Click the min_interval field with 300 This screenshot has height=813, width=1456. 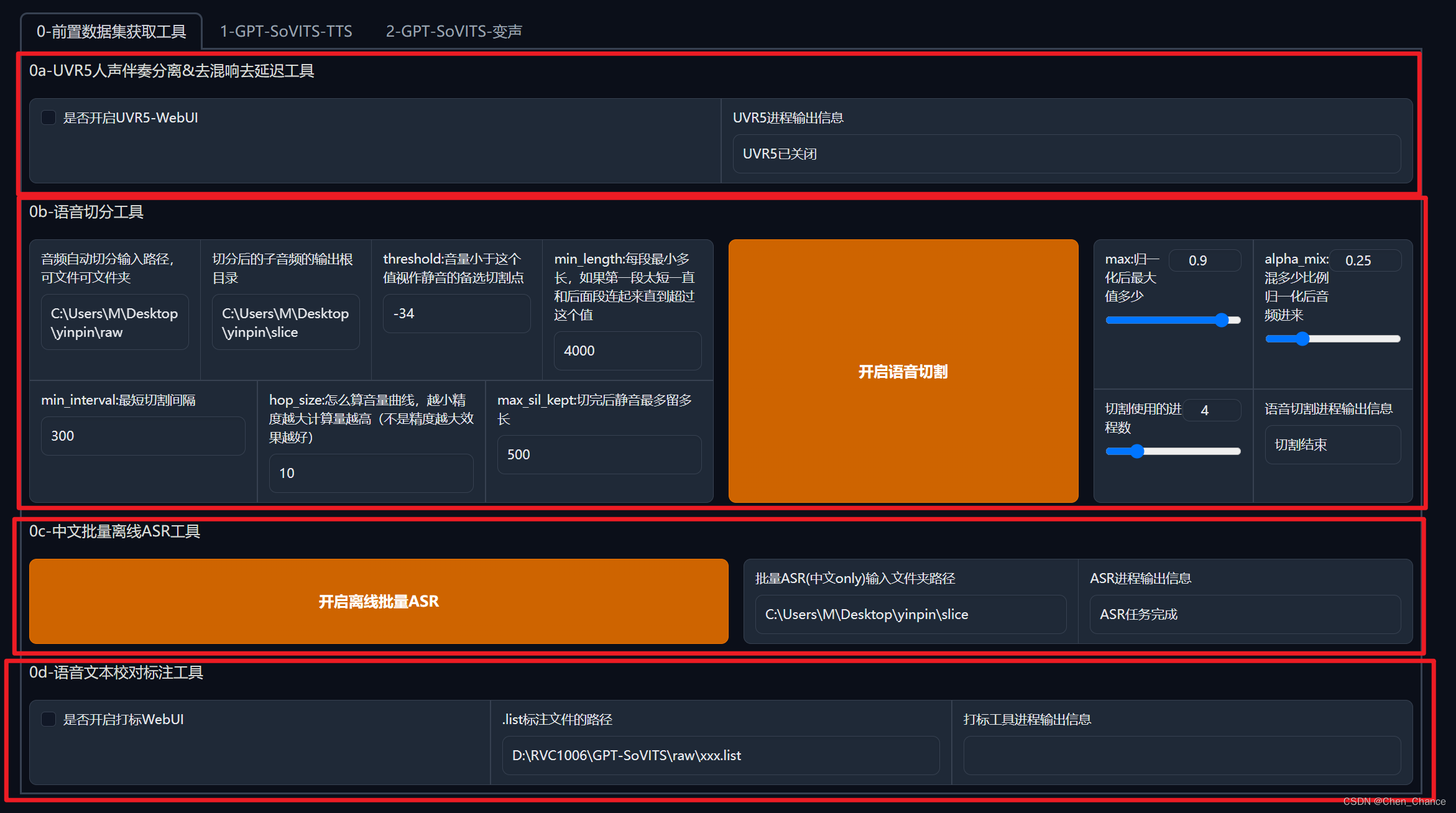[x=143, y=436]
